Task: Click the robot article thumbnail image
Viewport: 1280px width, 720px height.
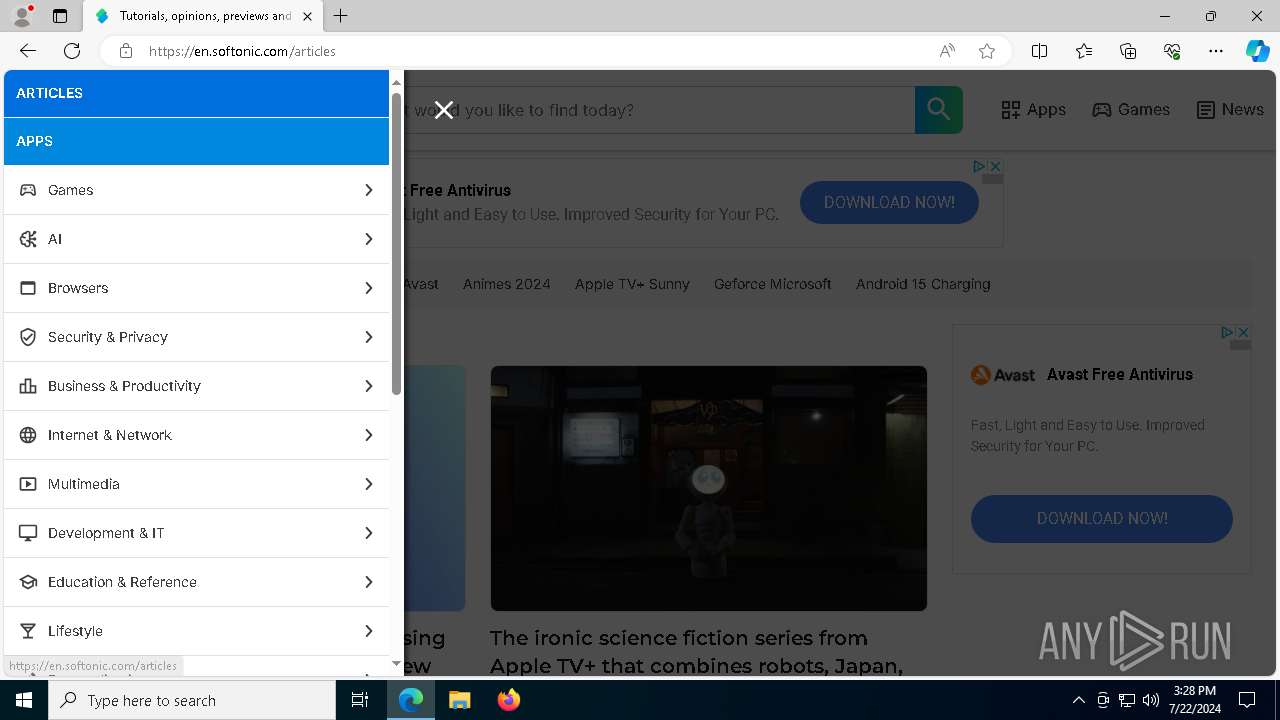Action: [709, 488]
